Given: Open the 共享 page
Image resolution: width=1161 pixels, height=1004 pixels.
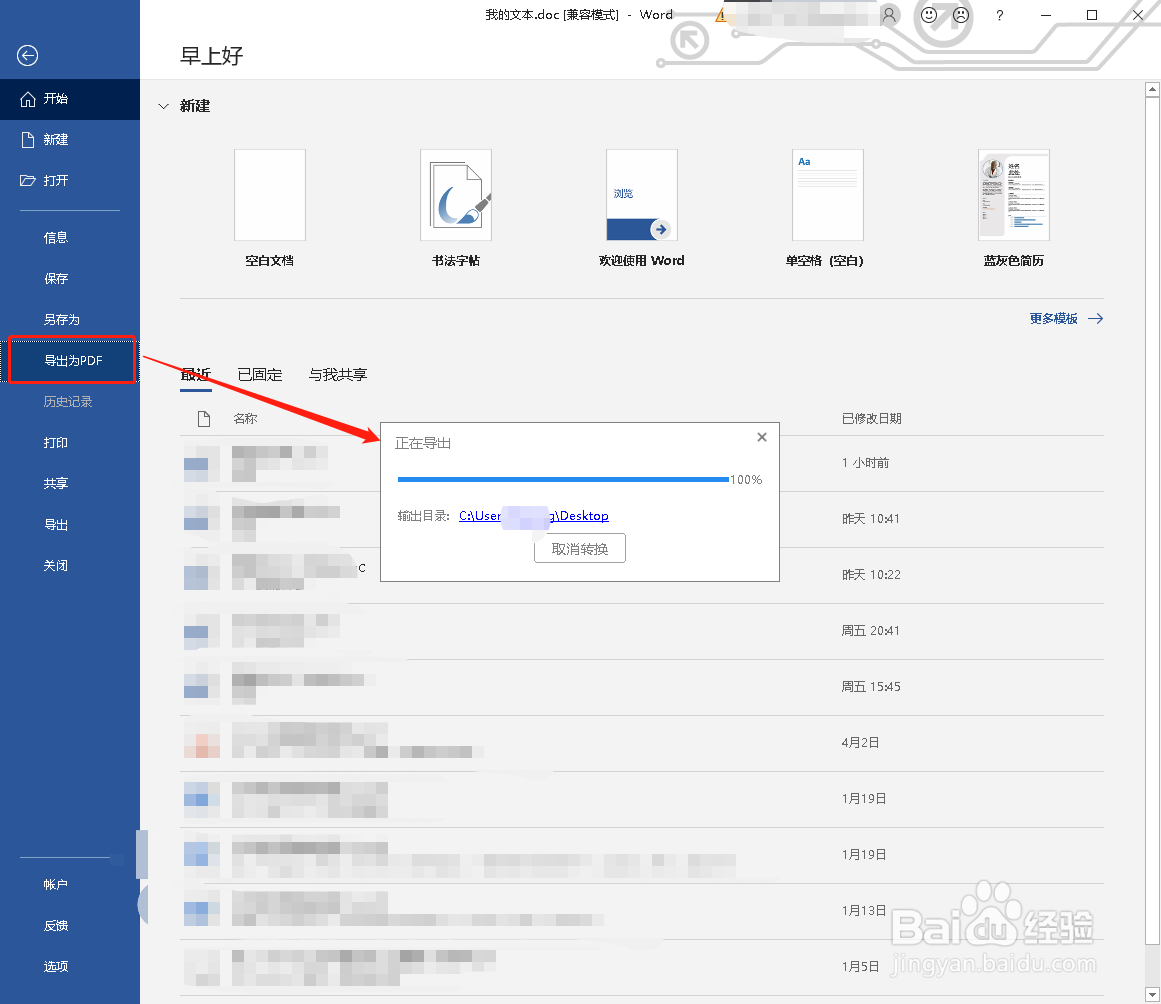Looking at the screenshot, I should click(70, 483).
